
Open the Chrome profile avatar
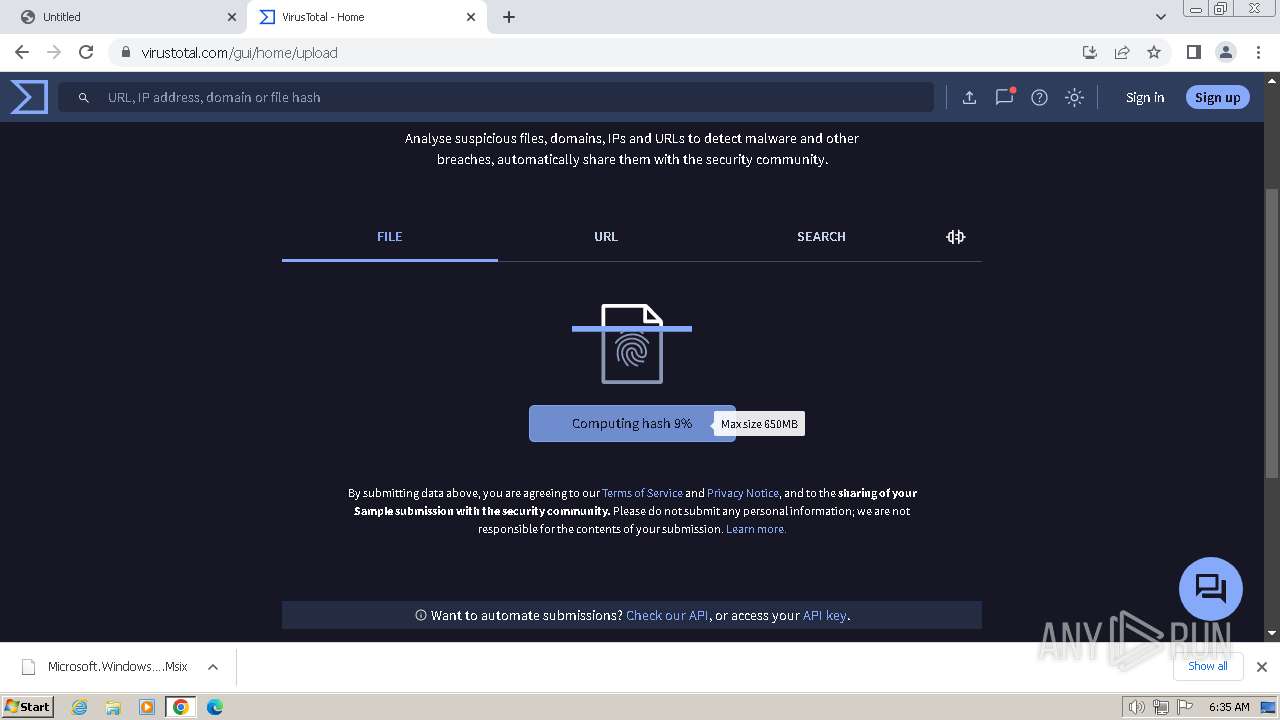tap(1225, 52)
